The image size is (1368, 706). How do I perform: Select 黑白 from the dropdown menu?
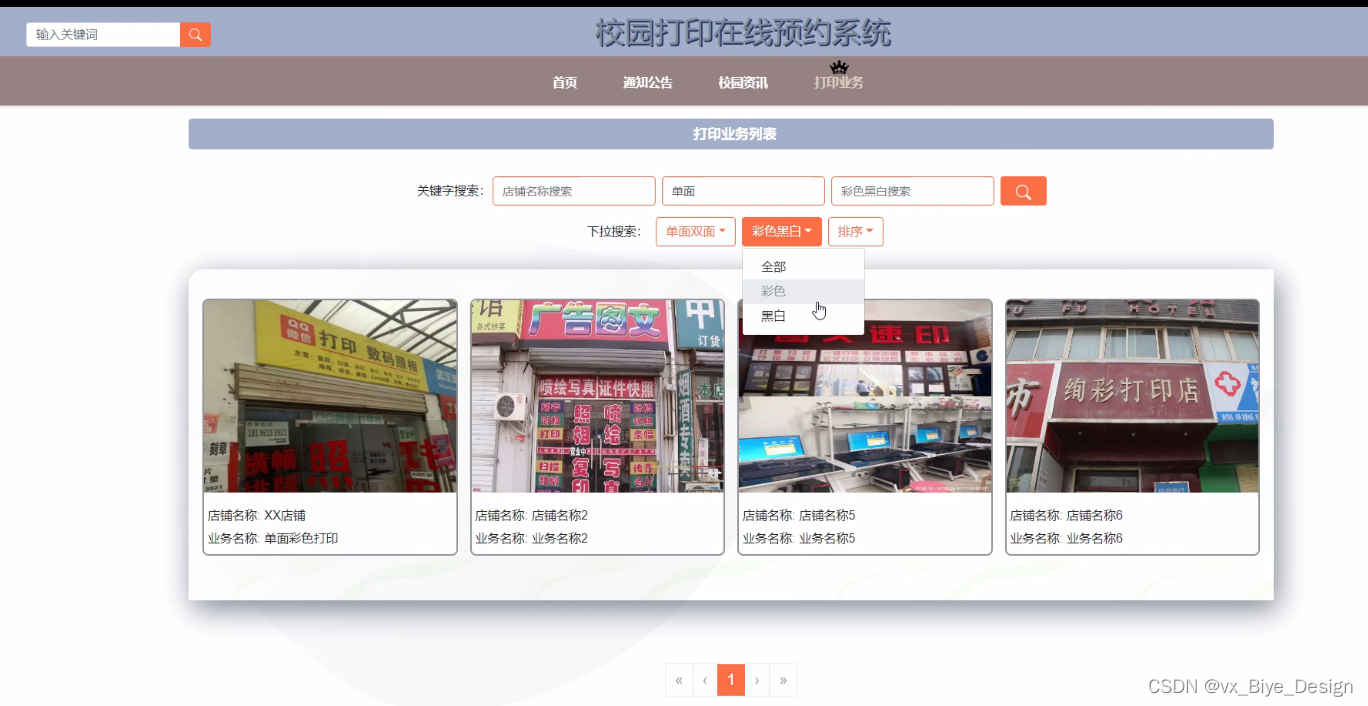click(x=803, y=316)
